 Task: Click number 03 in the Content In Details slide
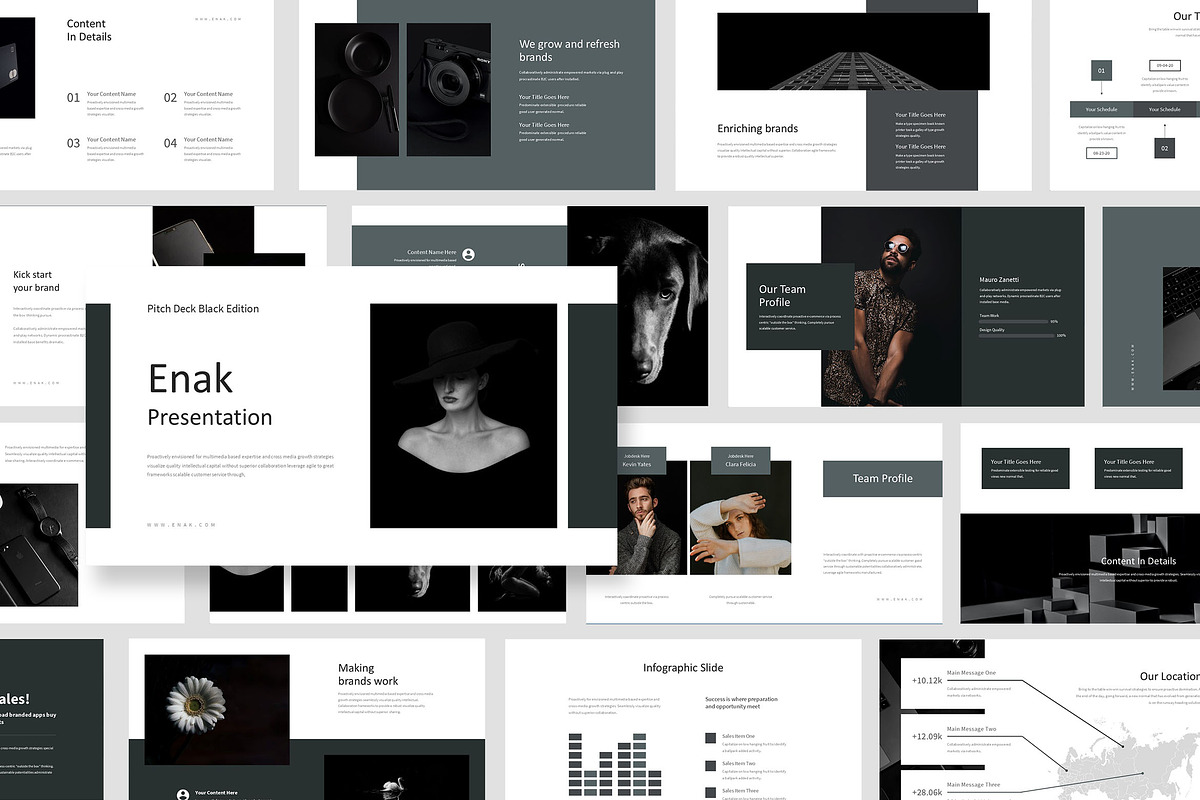pyautogui.click(x=73, y=143)
